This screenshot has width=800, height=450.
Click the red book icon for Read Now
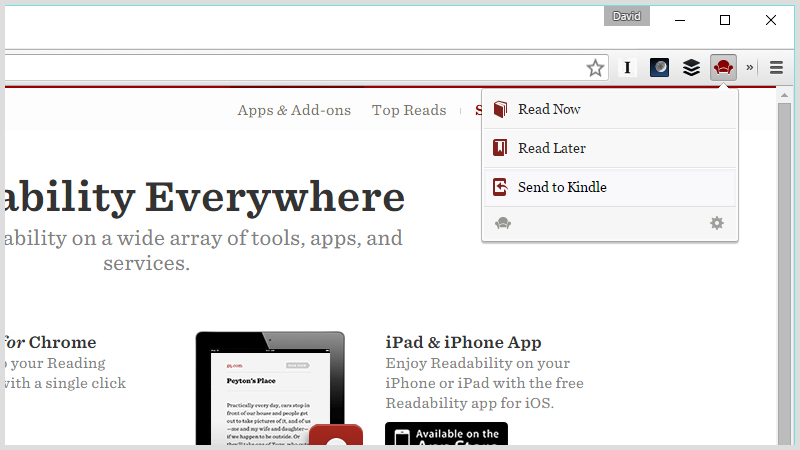coord(500,109)
